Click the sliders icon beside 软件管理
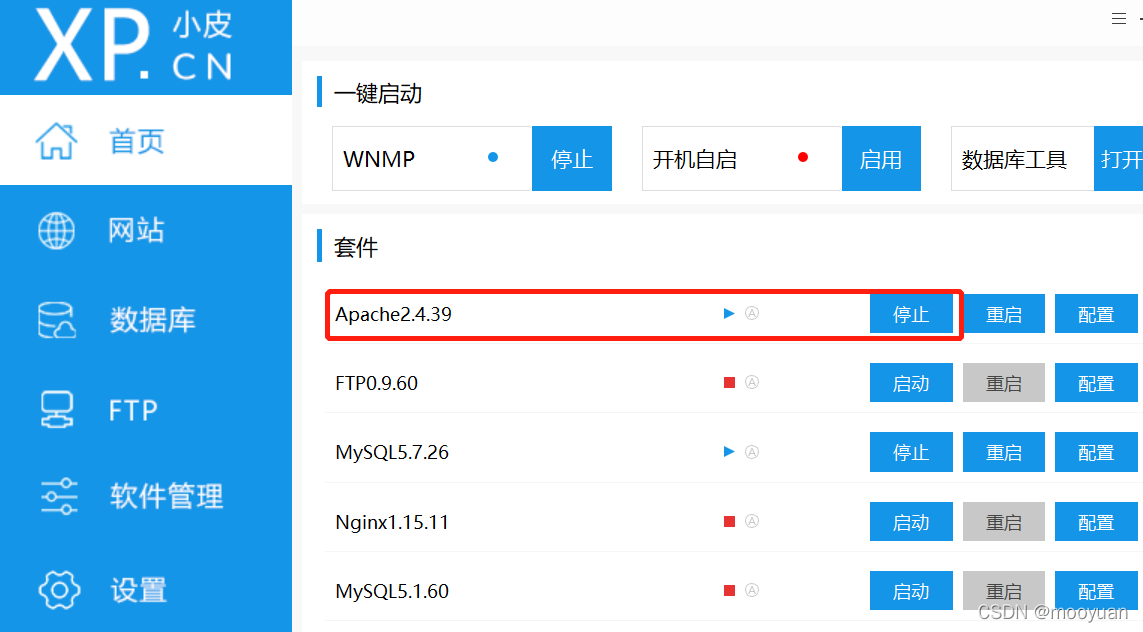1143x632 pixels. 58,496
